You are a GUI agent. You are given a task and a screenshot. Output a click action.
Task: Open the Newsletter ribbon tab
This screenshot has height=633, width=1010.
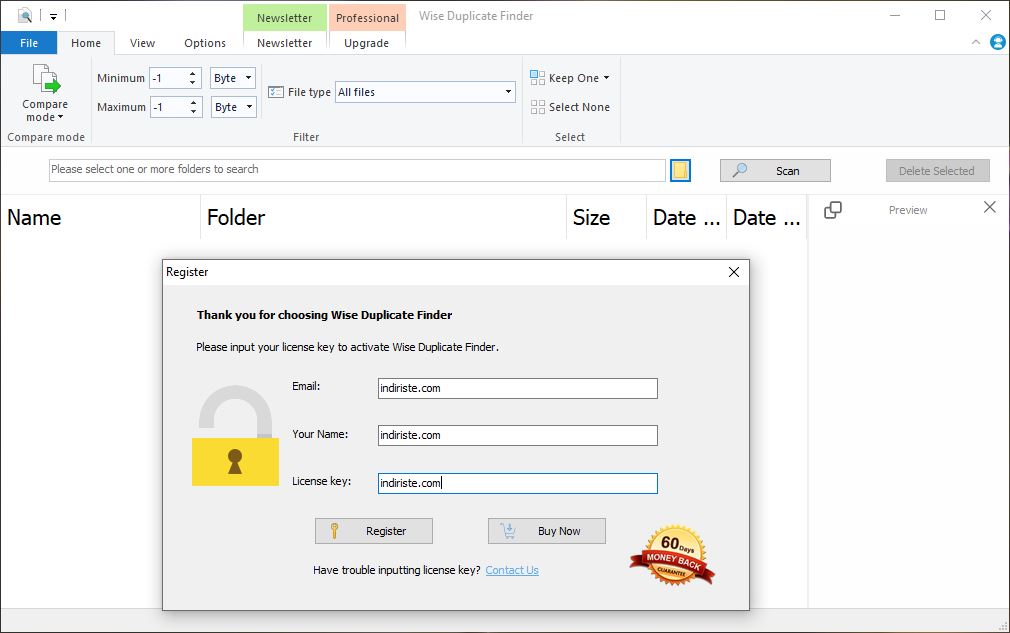(285, 43)
